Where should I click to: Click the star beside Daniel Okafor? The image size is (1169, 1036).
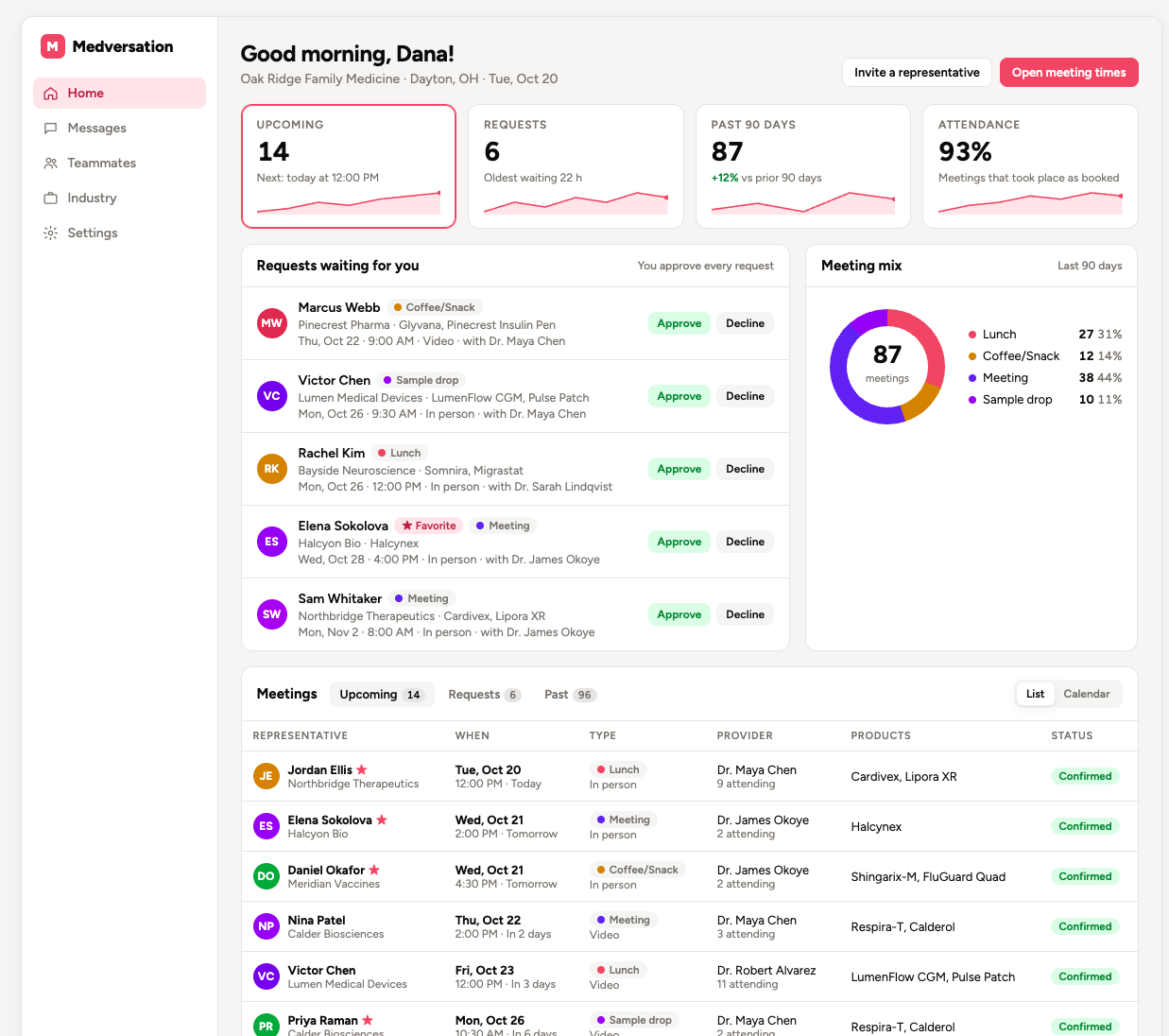[x=374, y=870]
